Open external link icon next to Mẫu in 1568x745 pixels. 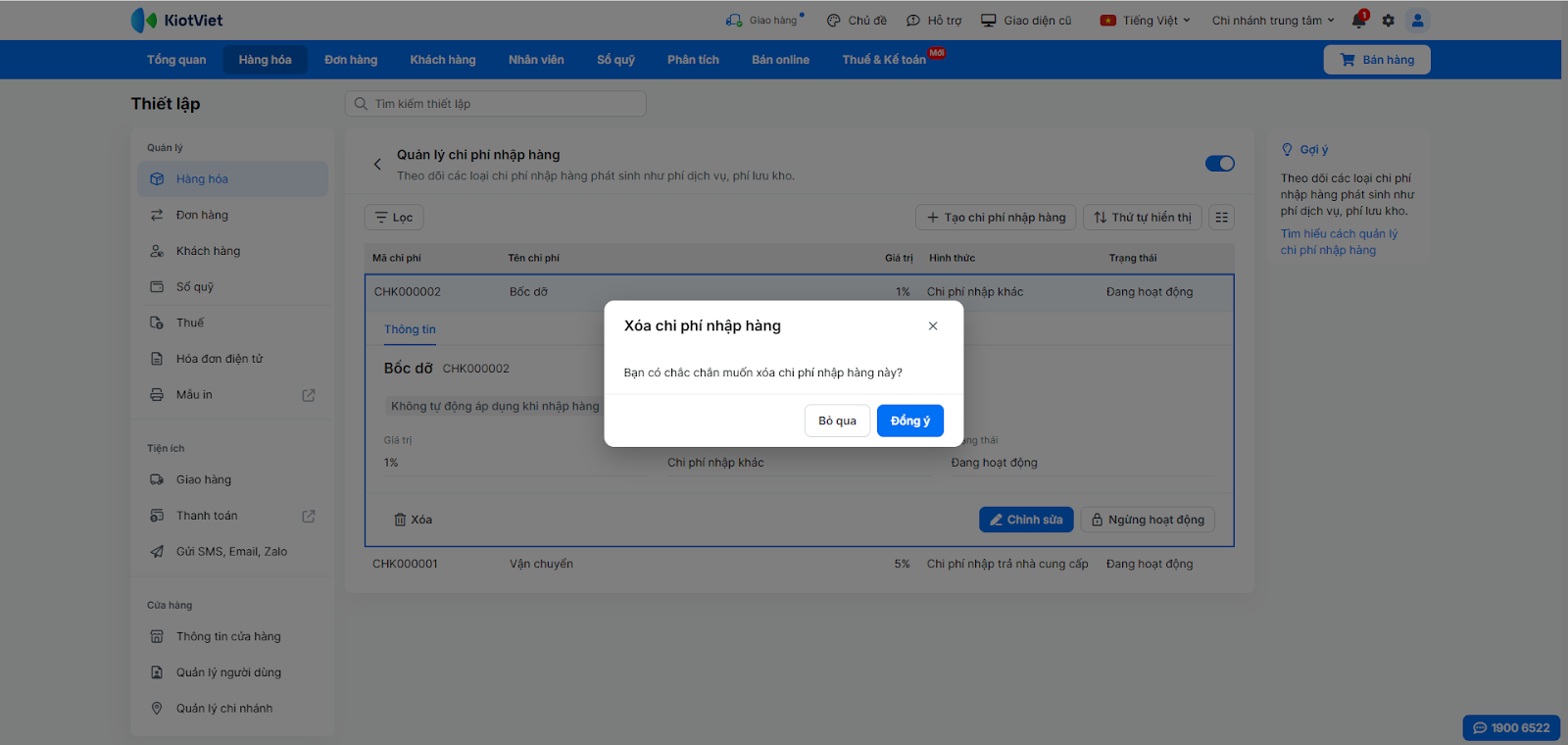(x=309, y=395)
